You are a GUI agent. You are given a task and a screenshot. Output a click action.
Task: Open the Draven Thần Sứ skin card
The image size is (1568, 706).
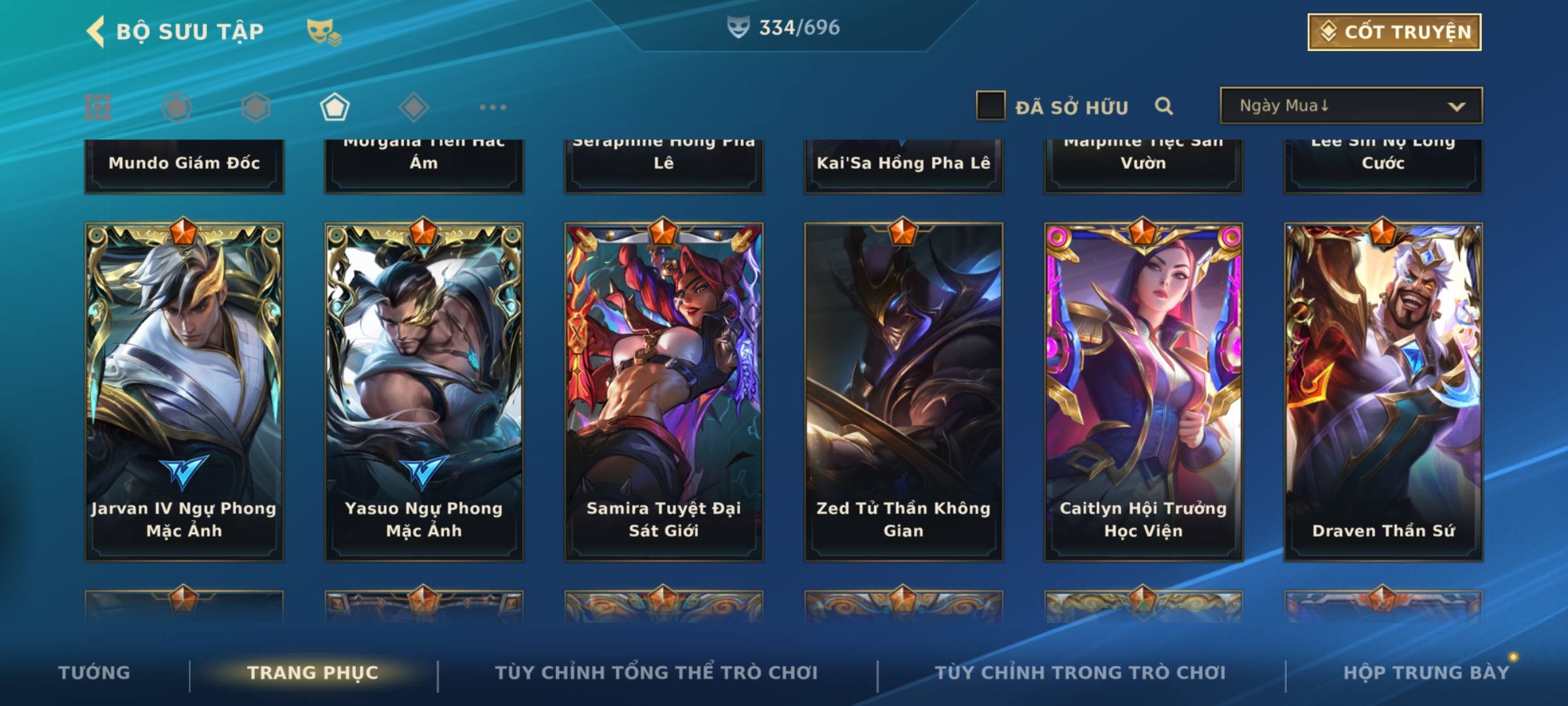(x=1383, y=391)
